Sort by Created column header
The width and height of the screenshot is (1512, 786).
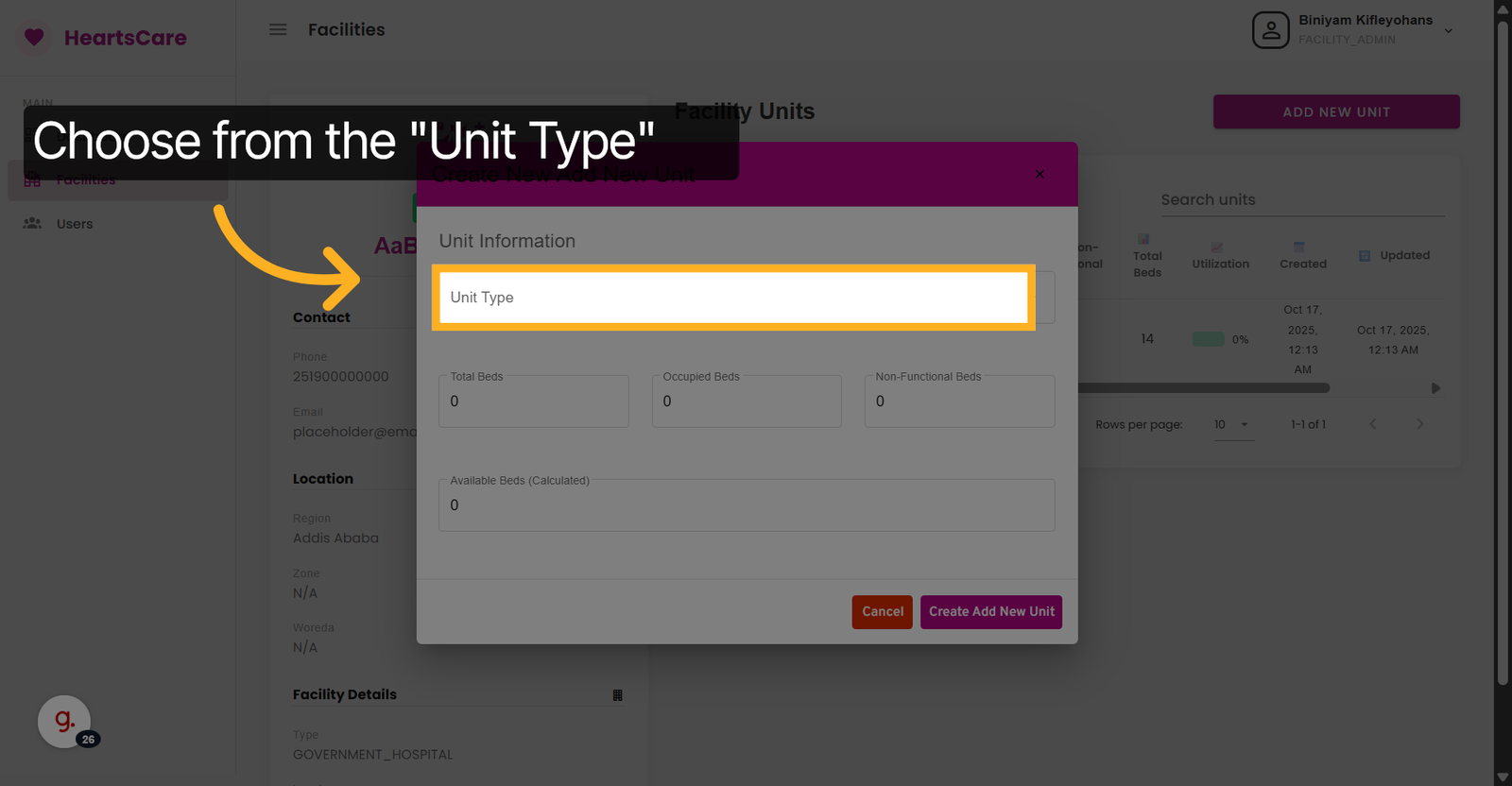coord(1303,264)
